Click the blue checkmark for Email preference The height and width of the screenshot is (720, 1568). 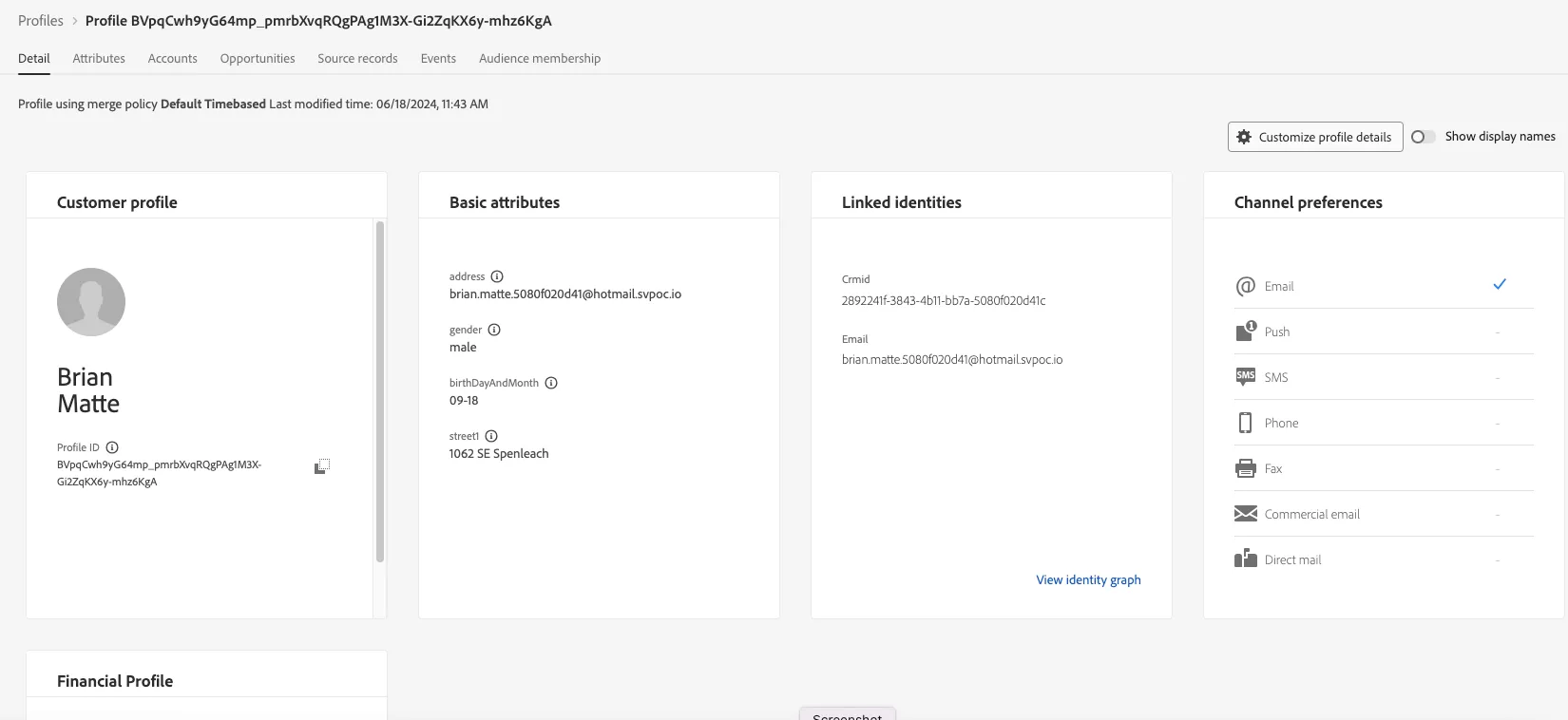point(1500,284)
